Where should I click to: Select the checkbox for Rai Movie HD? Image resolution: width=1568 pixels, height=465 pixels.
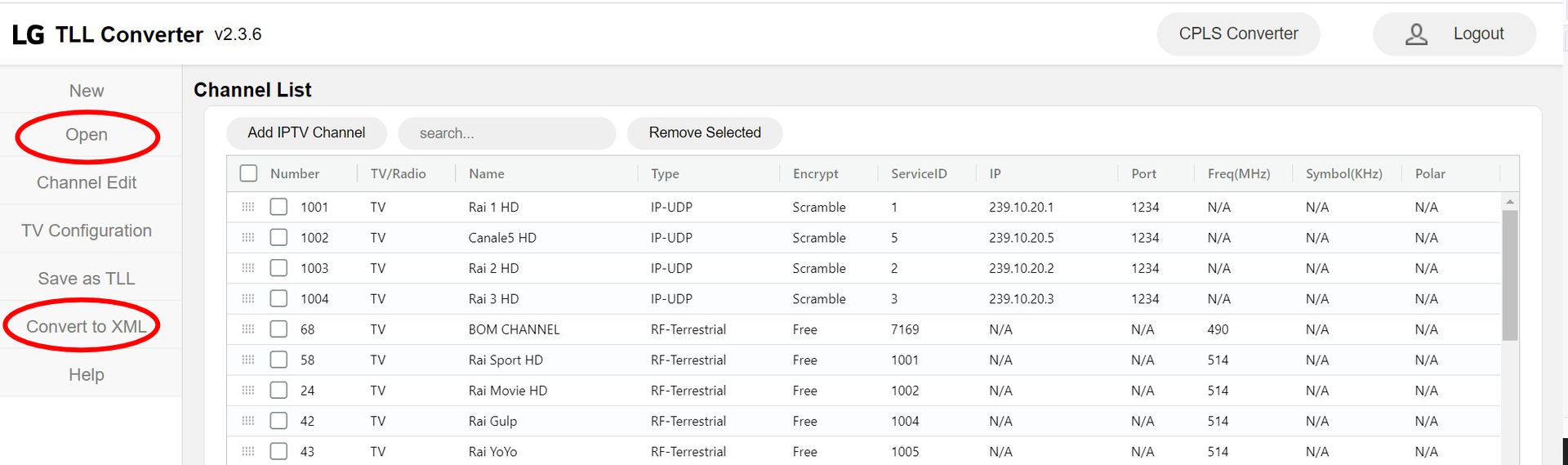(x=278, y=391)
